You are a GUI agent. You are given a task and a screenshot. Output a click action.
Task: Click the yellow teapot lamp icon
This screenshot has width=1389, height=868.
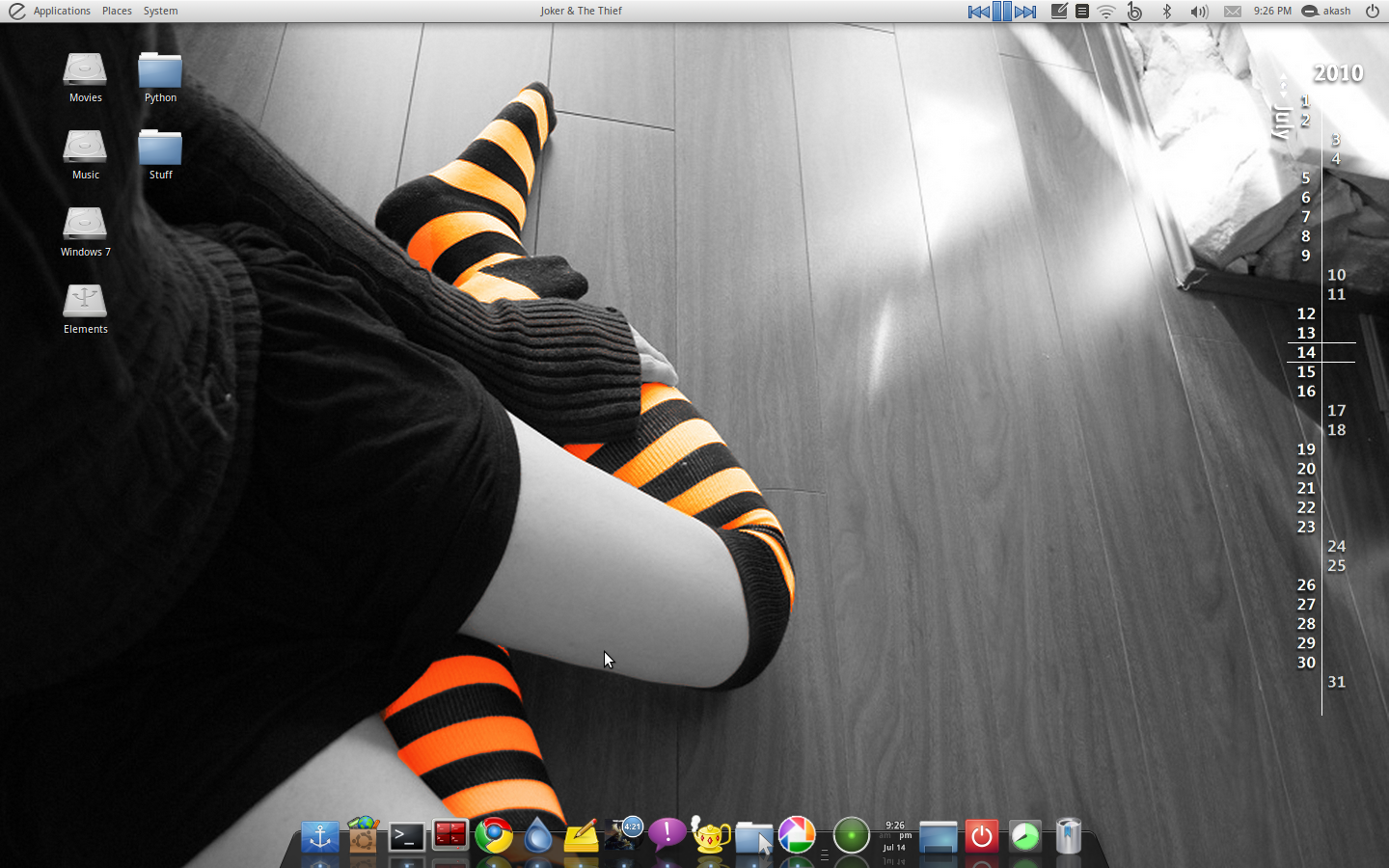click(x=710, y=835)
